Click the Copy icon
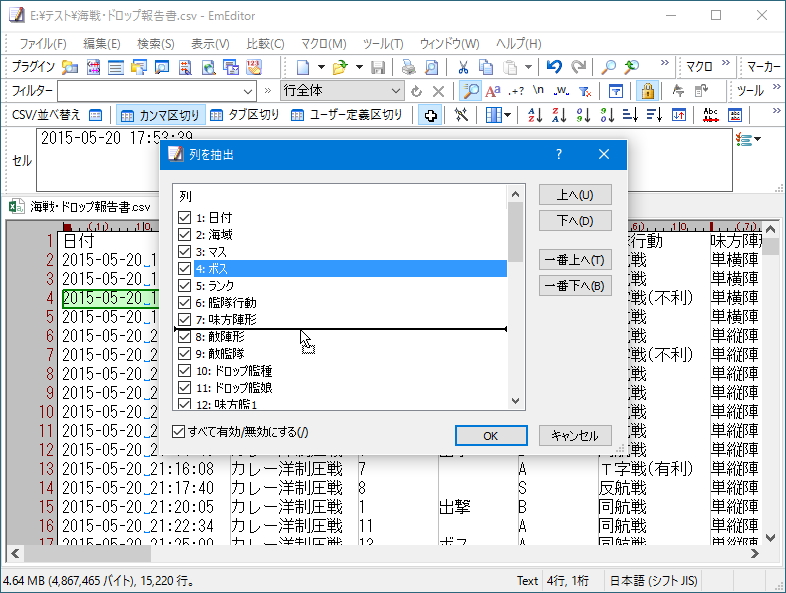The width and height of the screenshot is (786, 593). [x=485, y=67]
